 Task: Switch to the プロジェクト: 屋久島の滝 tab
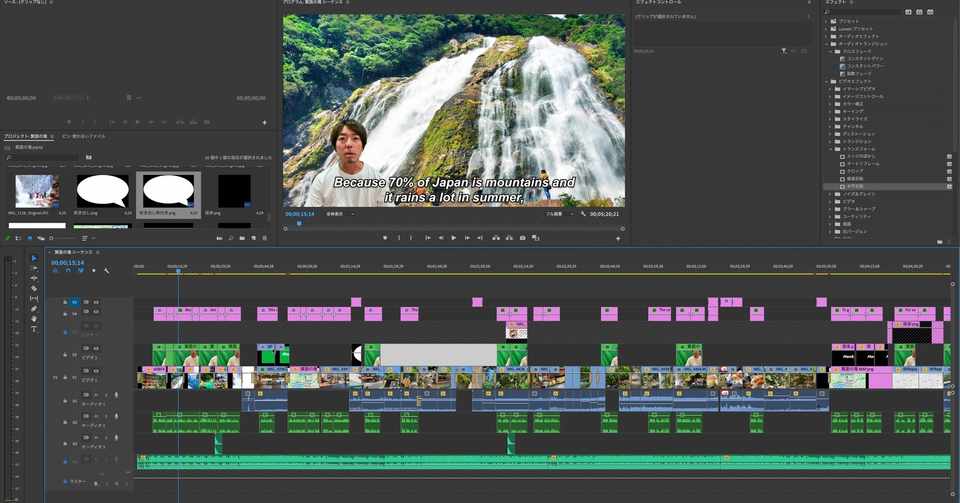(x=28, y=136)
